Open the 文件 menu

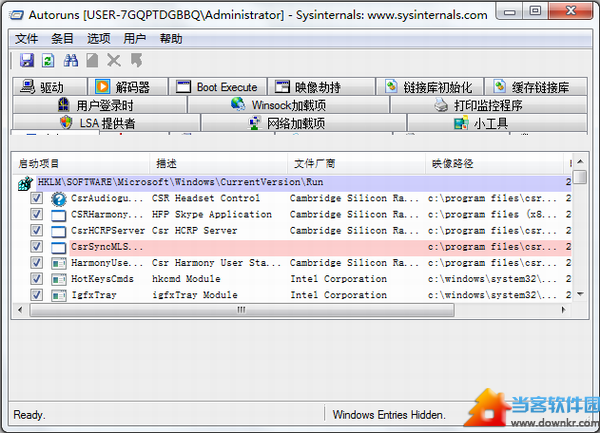[x=27, y=39]
